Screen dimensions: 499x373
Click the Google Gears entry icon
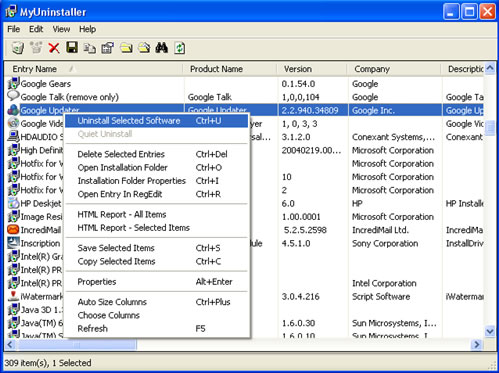pyautogui.click(x=13, y=84)
